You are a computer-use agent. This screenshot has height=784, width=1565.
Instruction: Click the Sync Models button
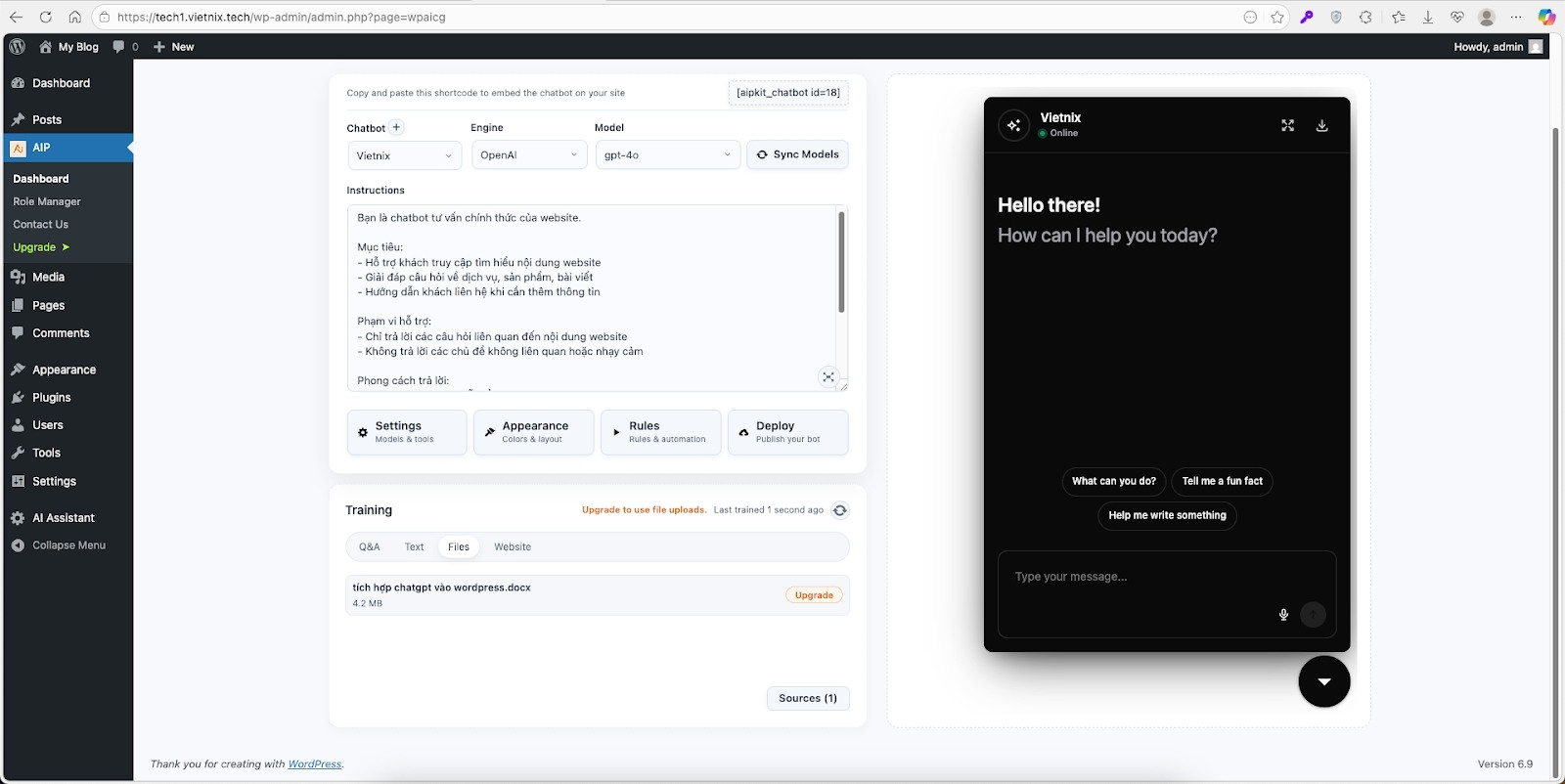(x=797, y=154)
